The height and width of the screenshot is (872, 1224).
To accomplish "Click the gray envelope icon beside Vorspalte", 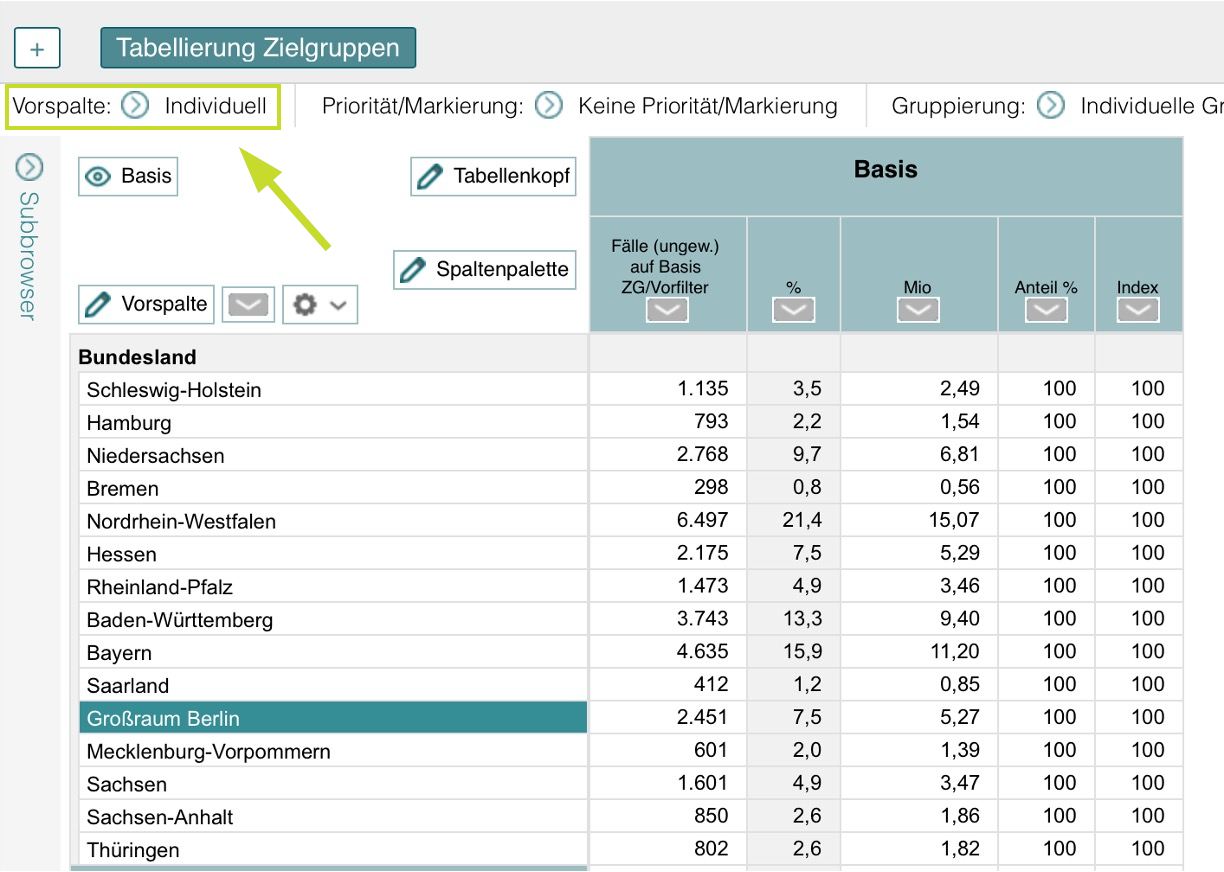I will tap(248, 305).
